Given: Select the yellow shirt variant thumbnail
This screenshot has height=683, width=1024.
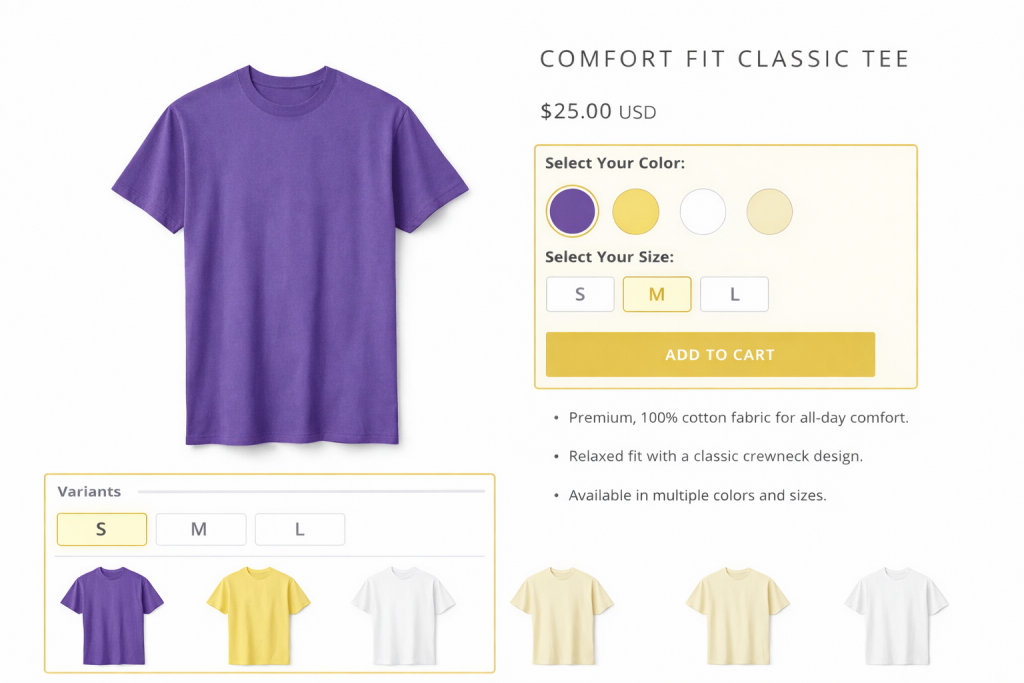Looking at the screenshot, I should pos(258,610).
